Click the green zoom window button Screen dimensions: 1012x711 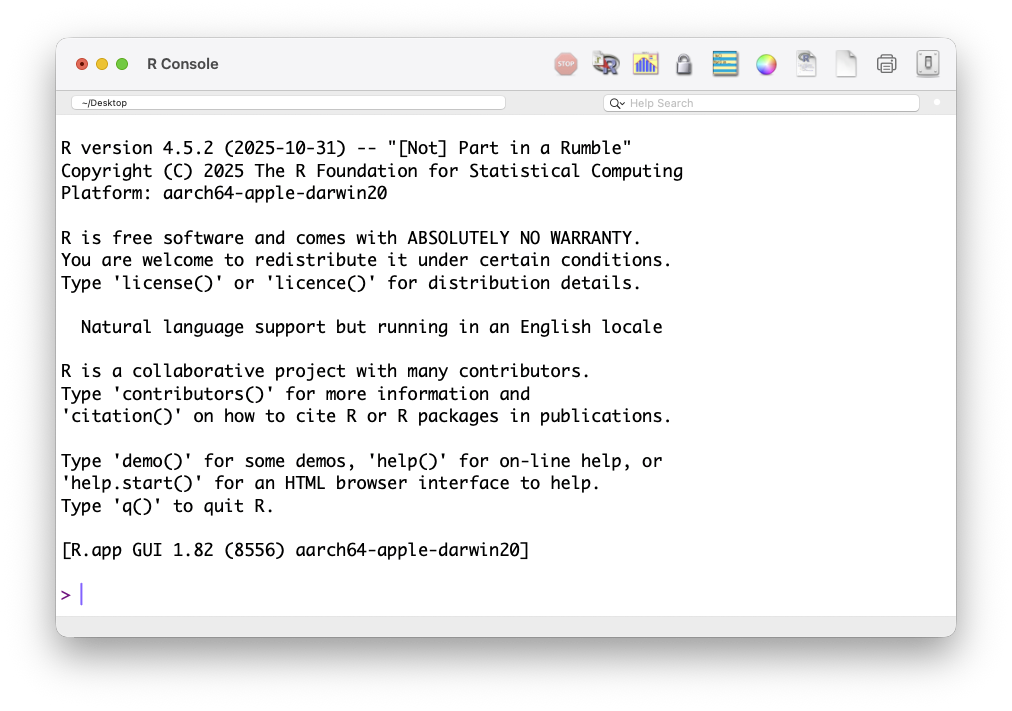122,64
